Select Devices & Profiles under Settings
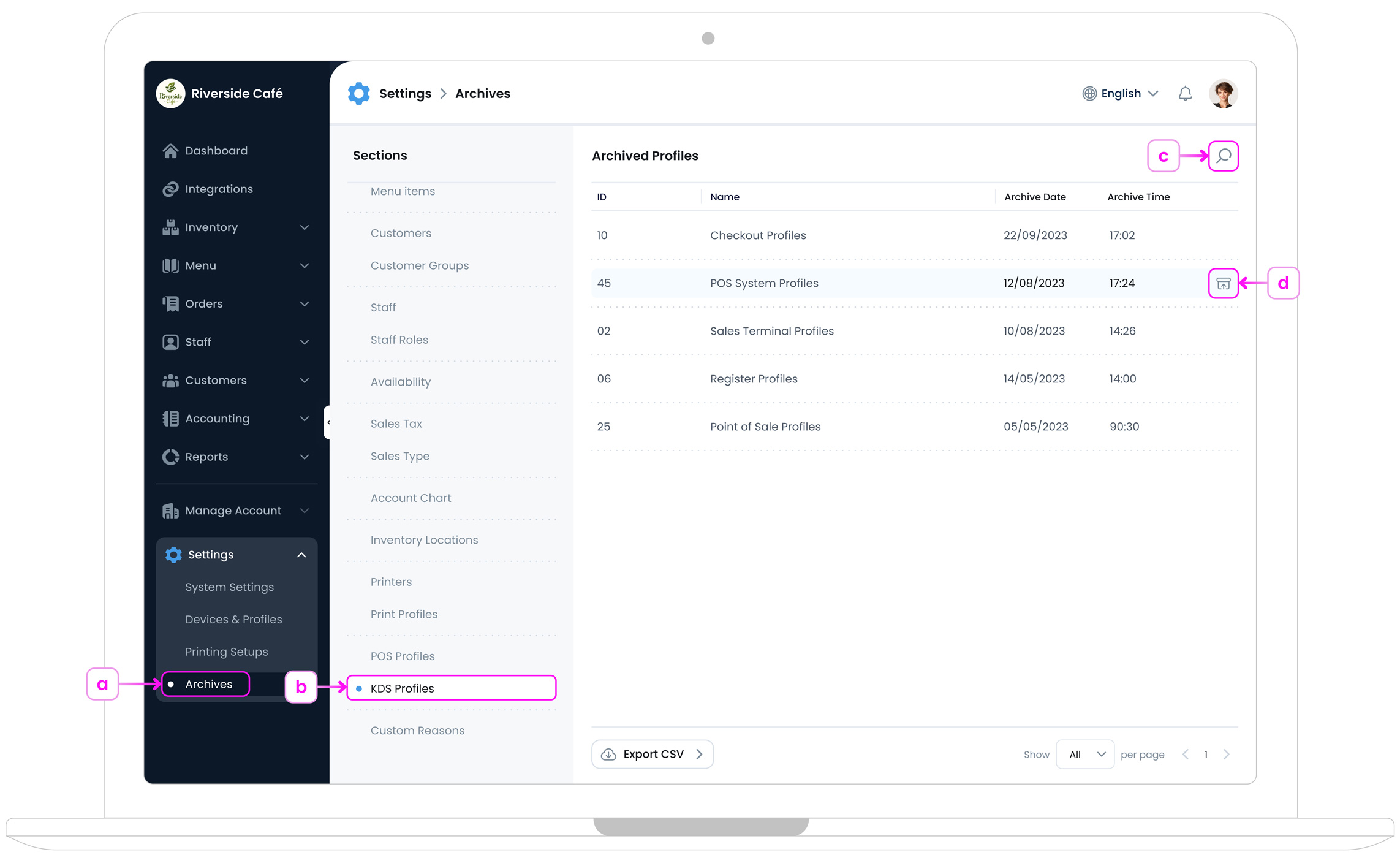The image size is (1400, 863). [x=233, y=619]
